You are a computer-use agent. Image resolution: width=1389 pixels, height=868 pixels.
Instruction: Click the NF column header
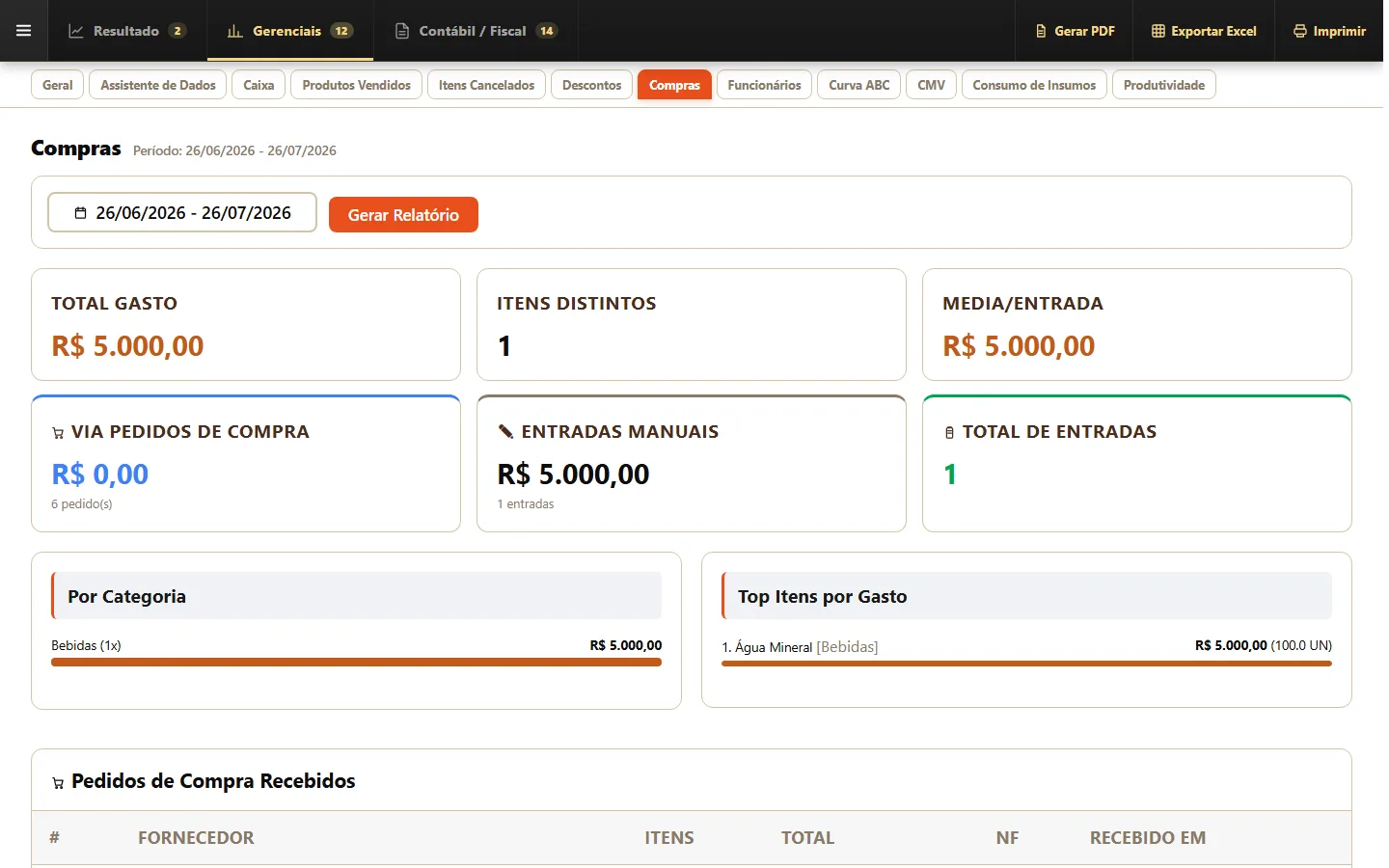1007,837
